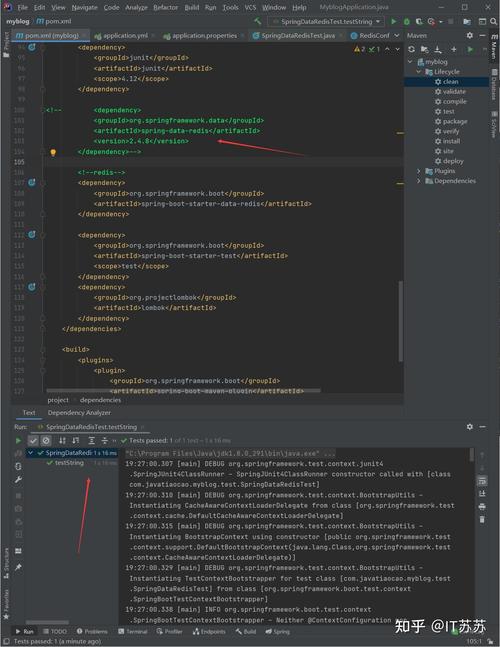Toggle show passed tests
Image resolution: width=500 pixels, height=647 pixels.
[x=33, y=441]
